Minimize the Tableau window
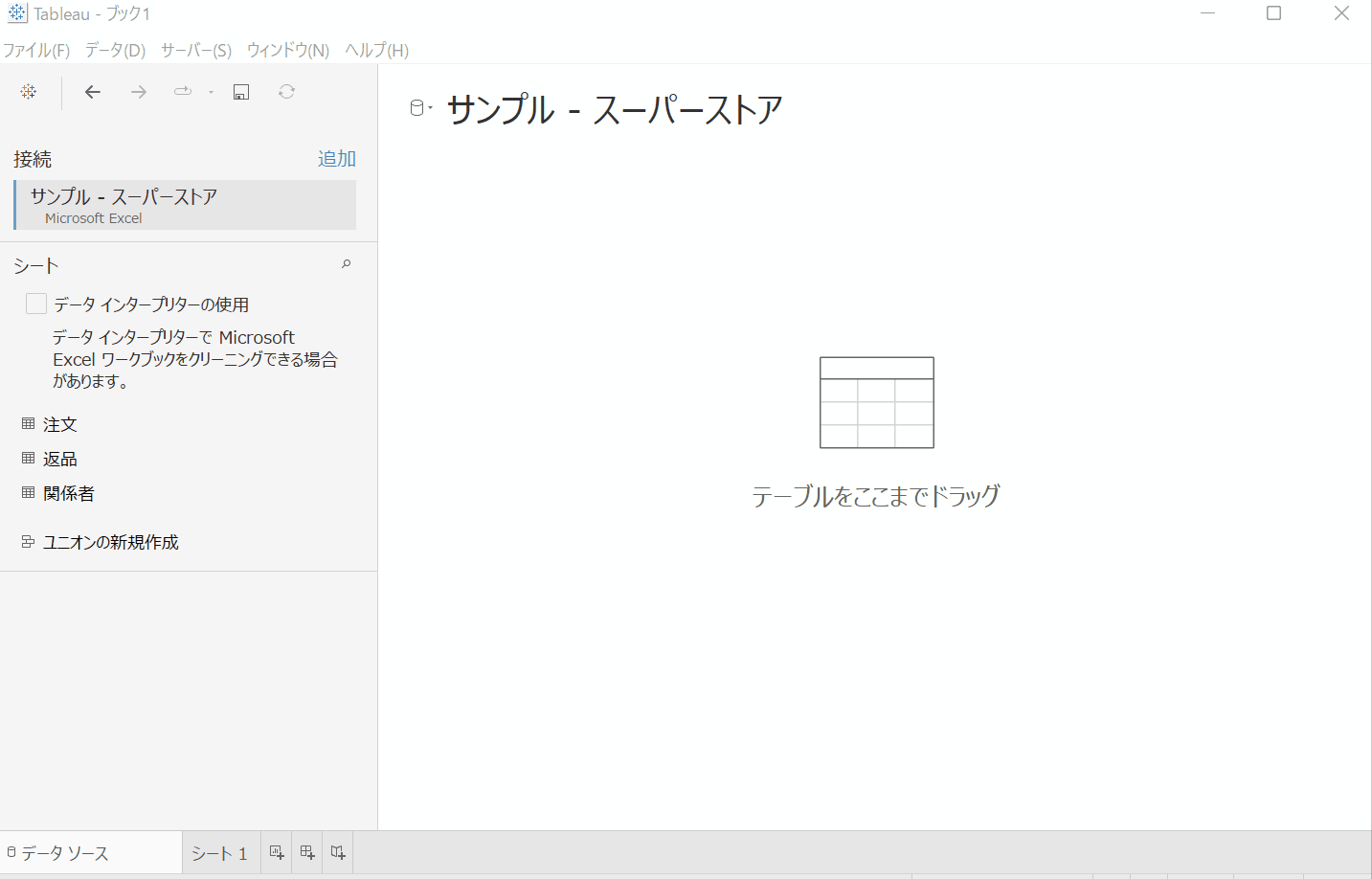The height and width of the screenshot is (879, 1372). [x=1208, y=13]
